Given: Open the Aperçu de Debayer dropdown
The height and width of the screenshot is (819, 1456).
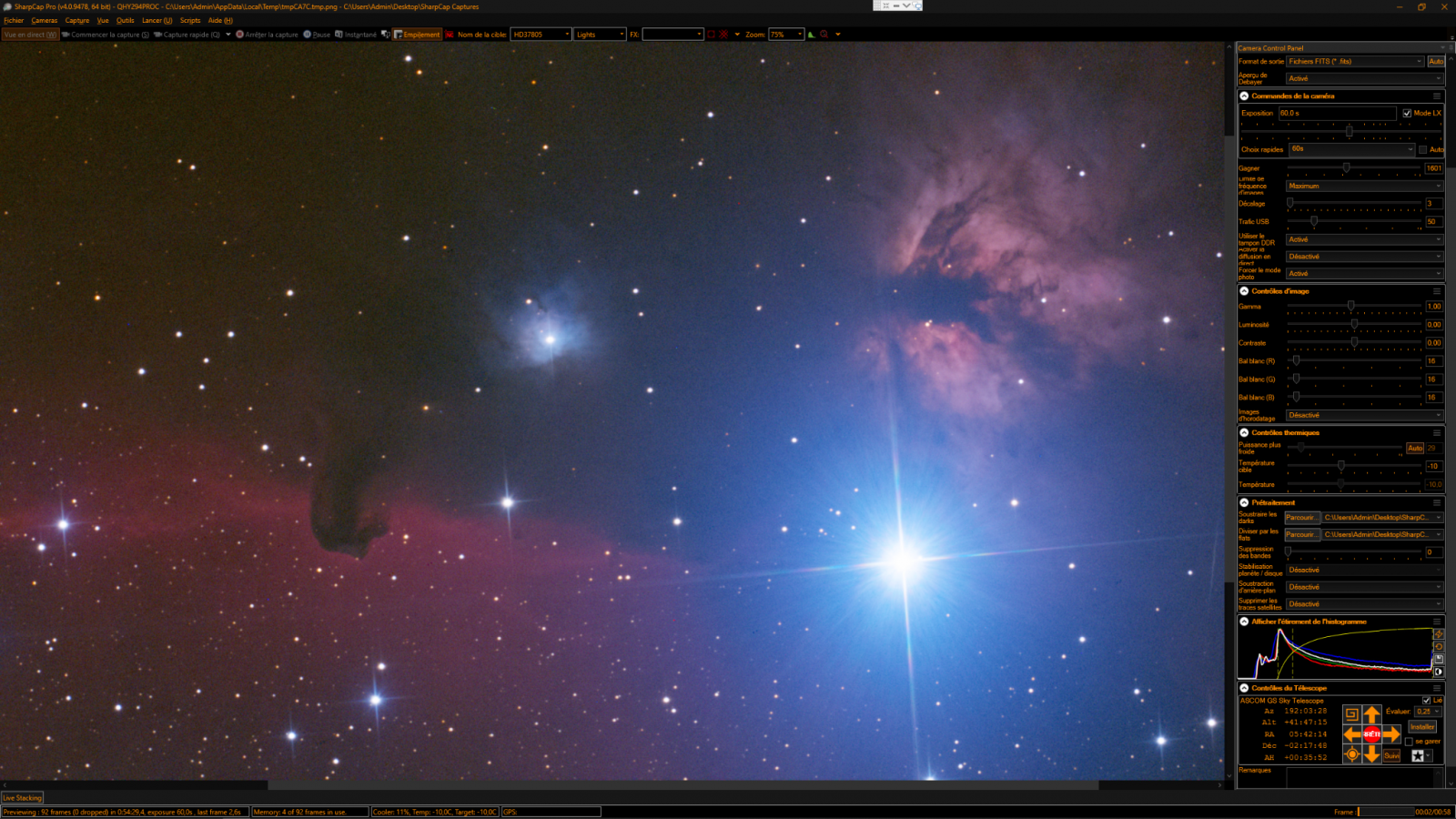Looking at the screenshot, I should point(1365,78).
